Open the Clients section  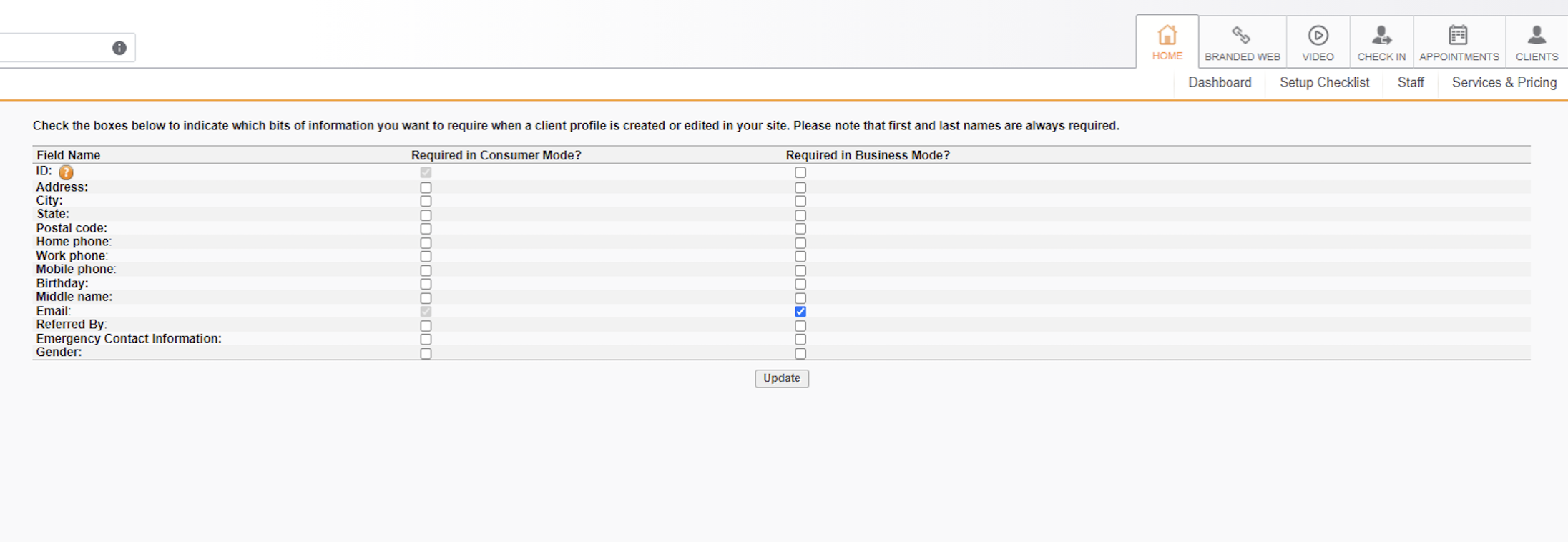click(1537, 43)
